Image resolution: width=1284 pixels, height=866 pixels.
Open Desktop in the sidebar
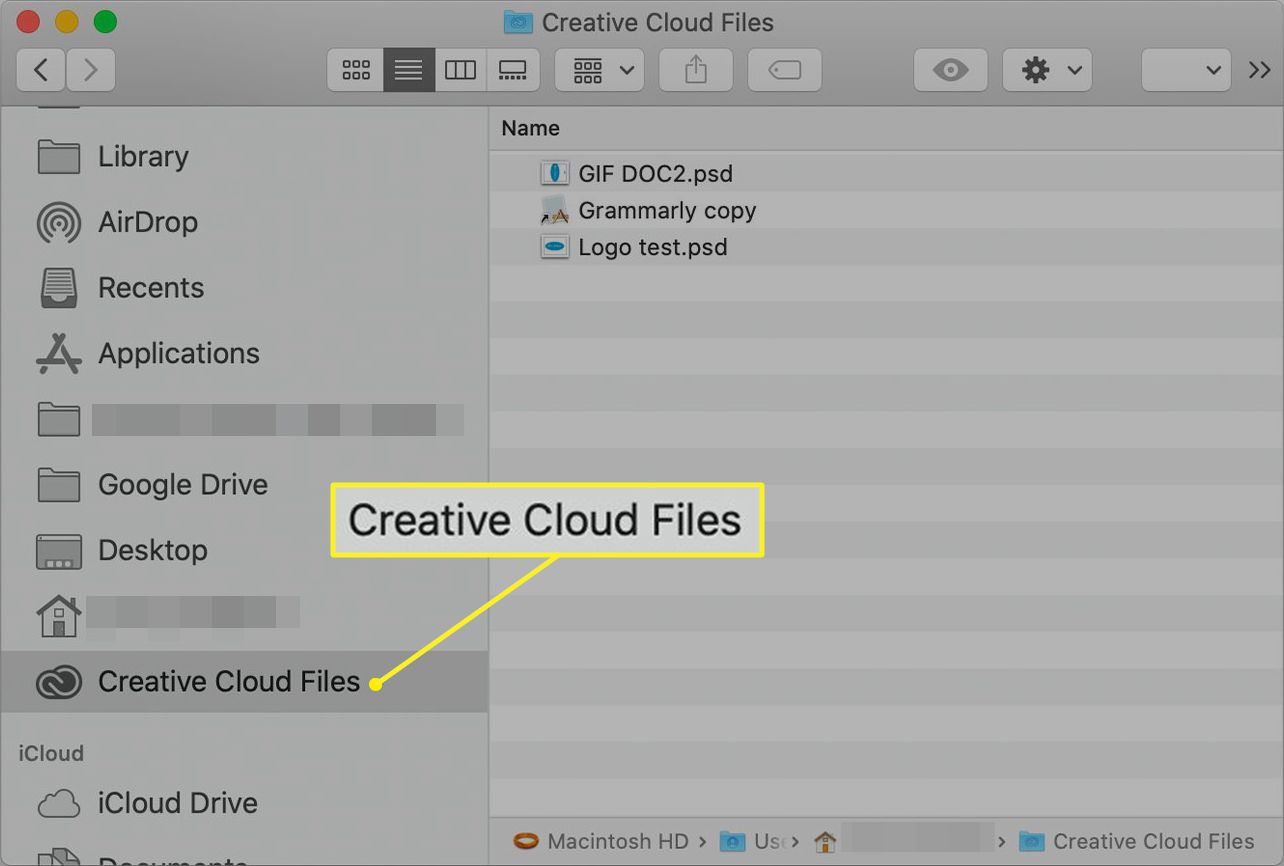(x=244, y=550)
